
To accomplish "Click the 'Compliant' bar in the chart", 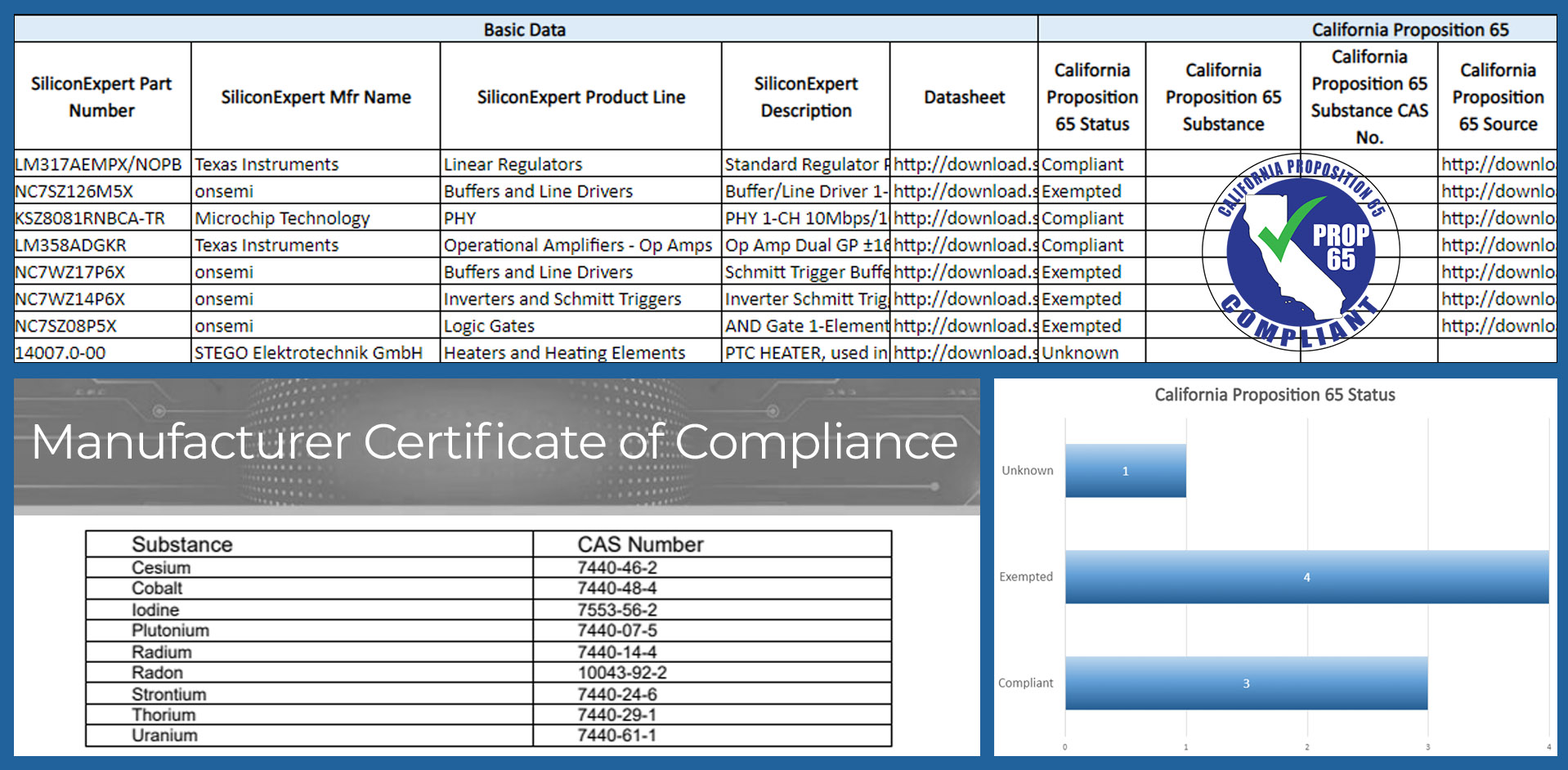I will (x=1246, y=683).
